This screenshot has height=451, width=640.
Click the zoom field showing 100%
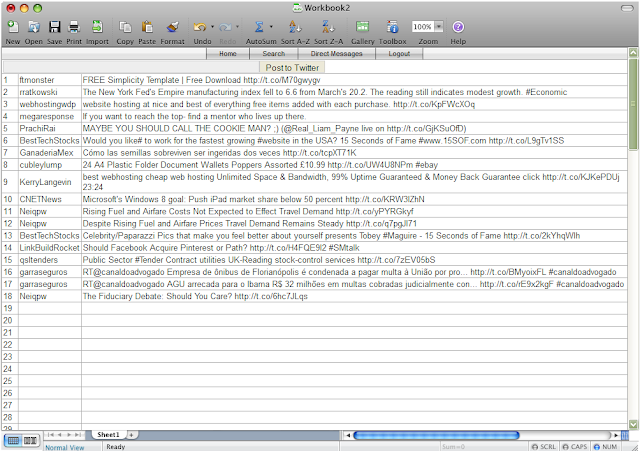(x=422, y=27)
